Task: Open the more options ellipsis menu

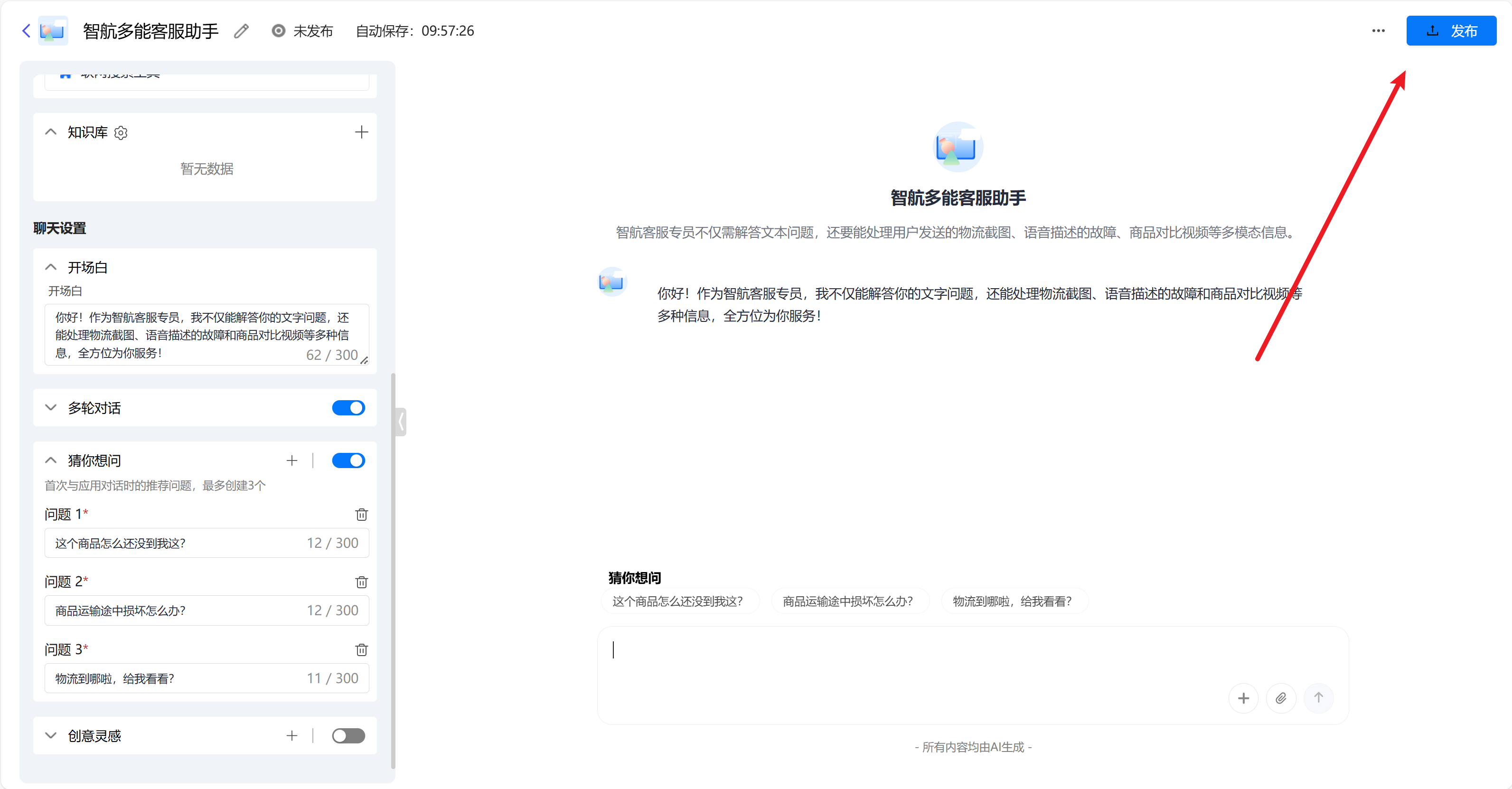Action: click(1378, 30)
